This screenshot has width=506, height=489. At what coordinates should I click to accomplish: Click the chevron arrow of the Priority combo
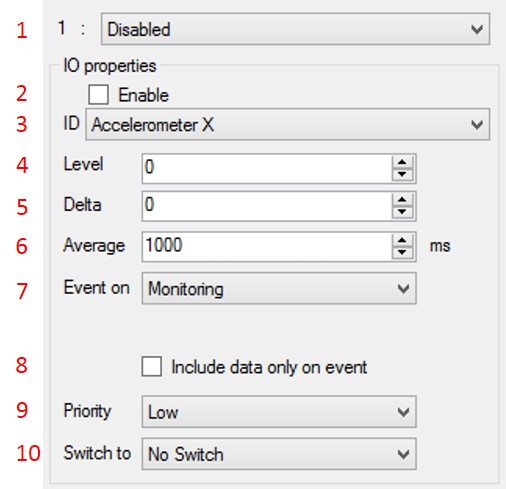coord(403,412)
